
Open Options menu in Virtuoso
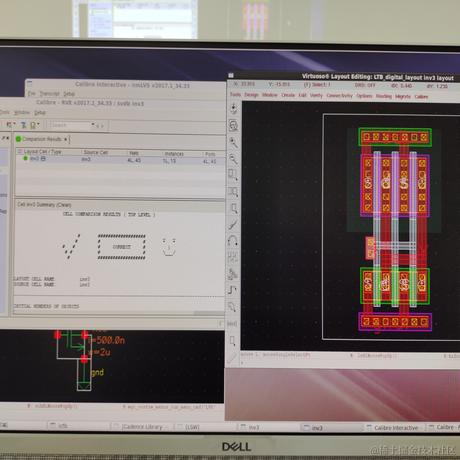point(364,96)
